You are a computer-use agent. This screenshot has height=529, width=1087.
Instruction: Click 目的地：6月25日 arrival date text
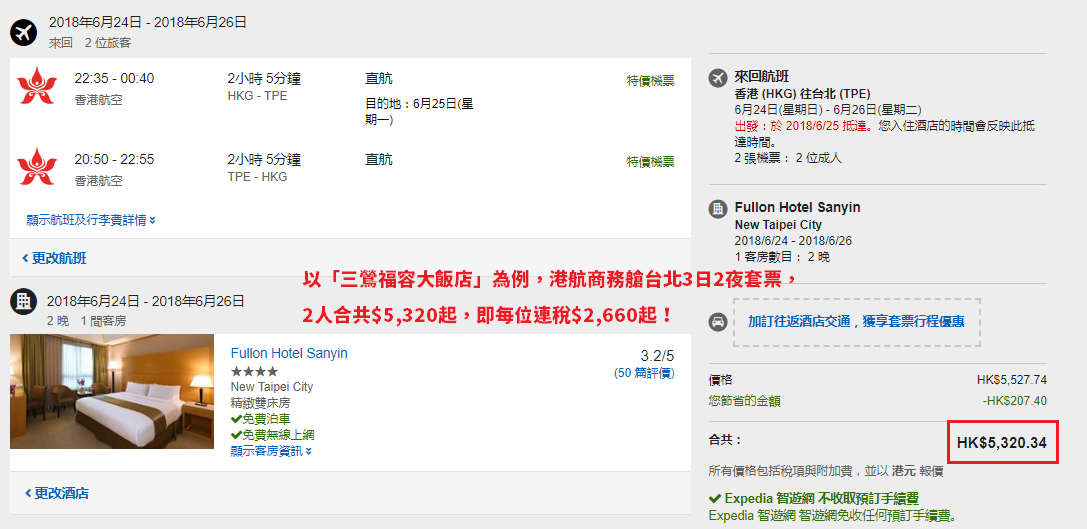coord(419,112)
